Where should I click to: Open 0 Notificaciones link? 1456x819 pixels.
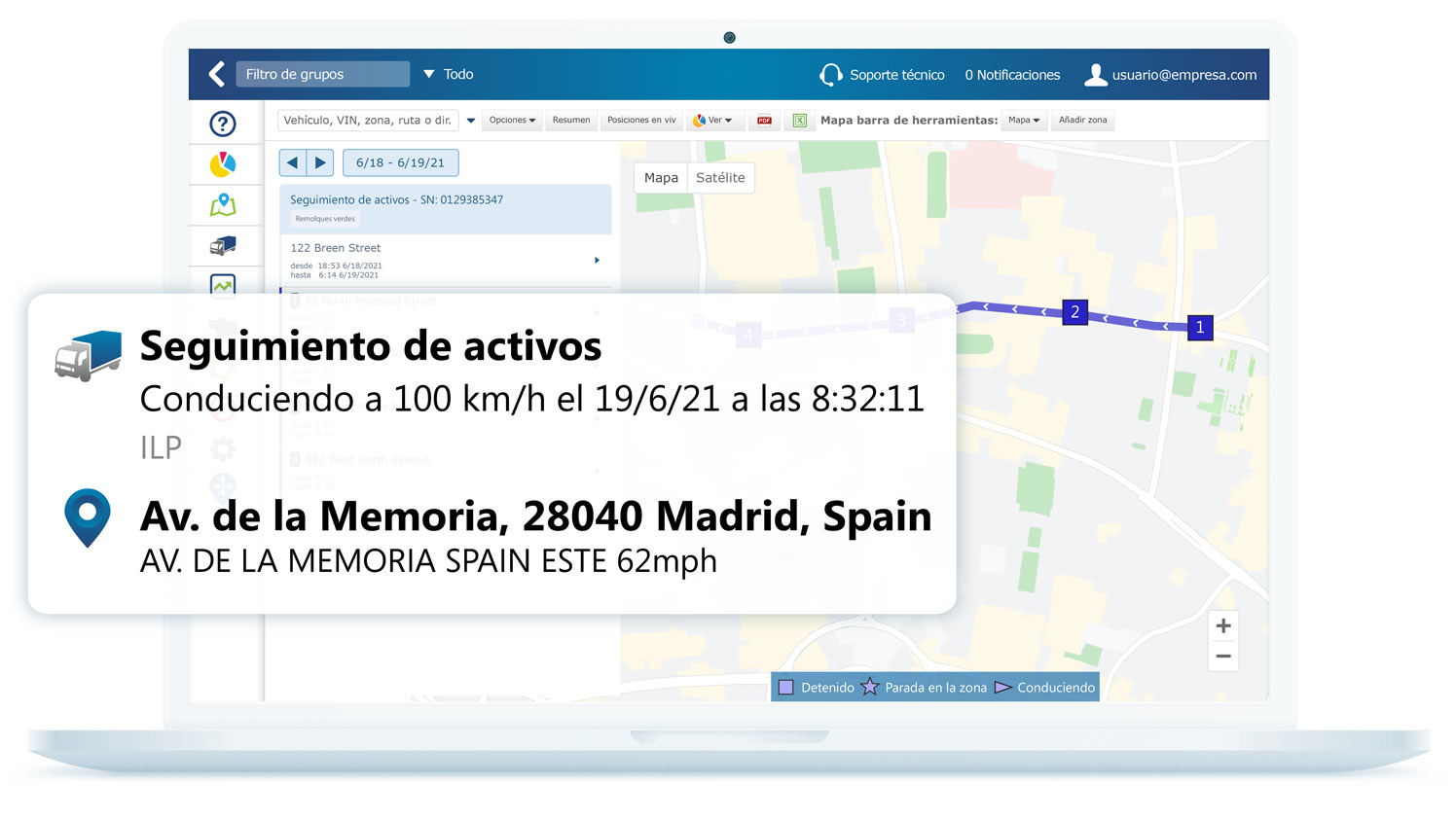pos(1012,75)
